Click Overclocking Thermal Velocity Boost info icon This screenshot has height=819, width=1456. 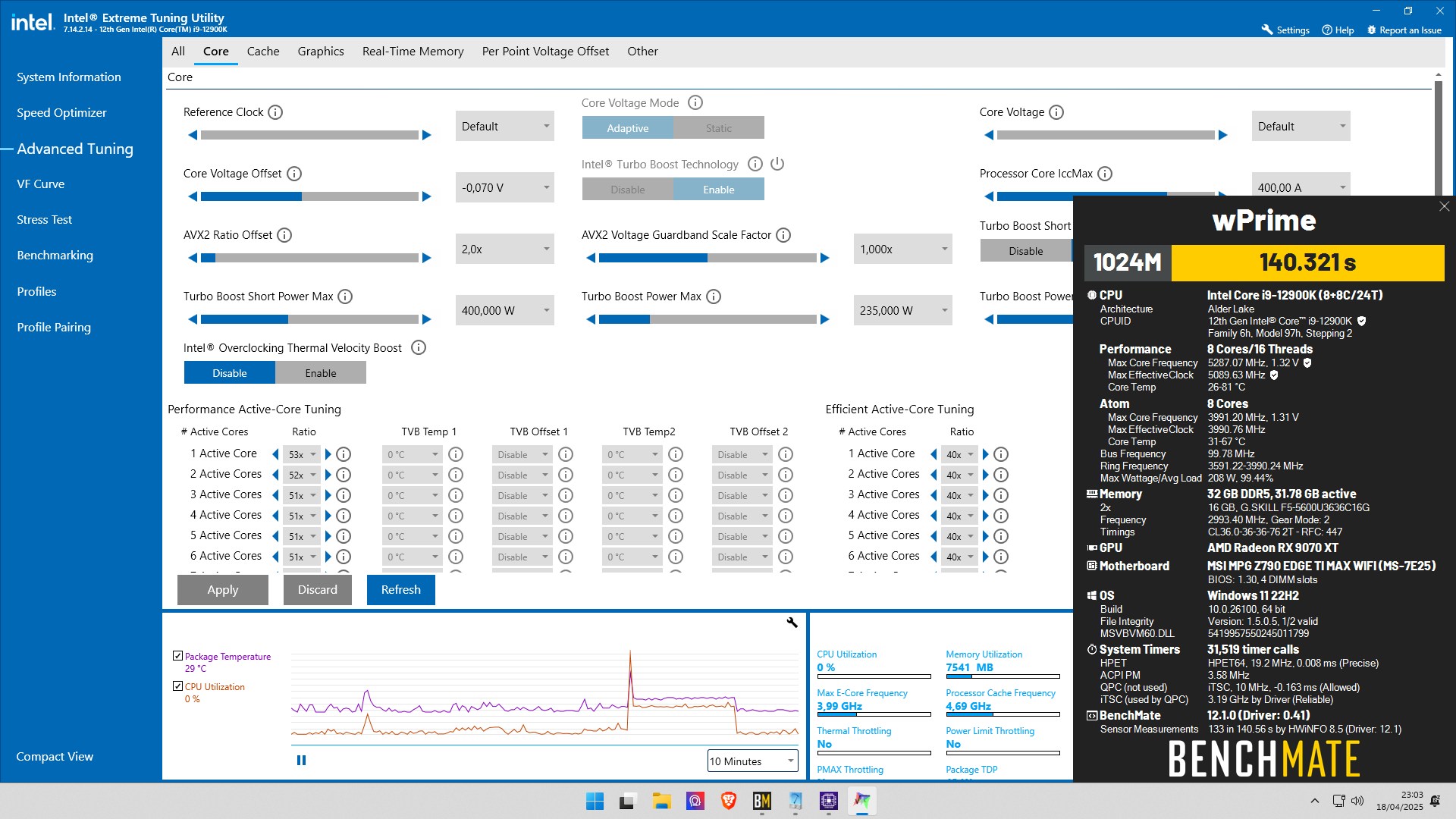coord(419,347)
